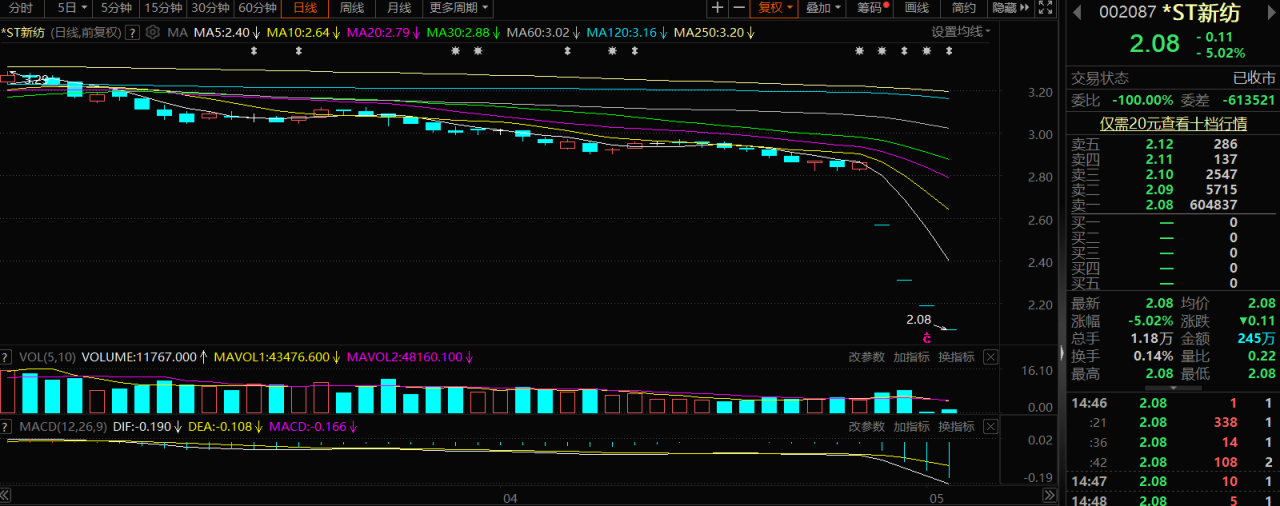
Task: Click MA250:3.20 indicator value
Action: (713, 32)
